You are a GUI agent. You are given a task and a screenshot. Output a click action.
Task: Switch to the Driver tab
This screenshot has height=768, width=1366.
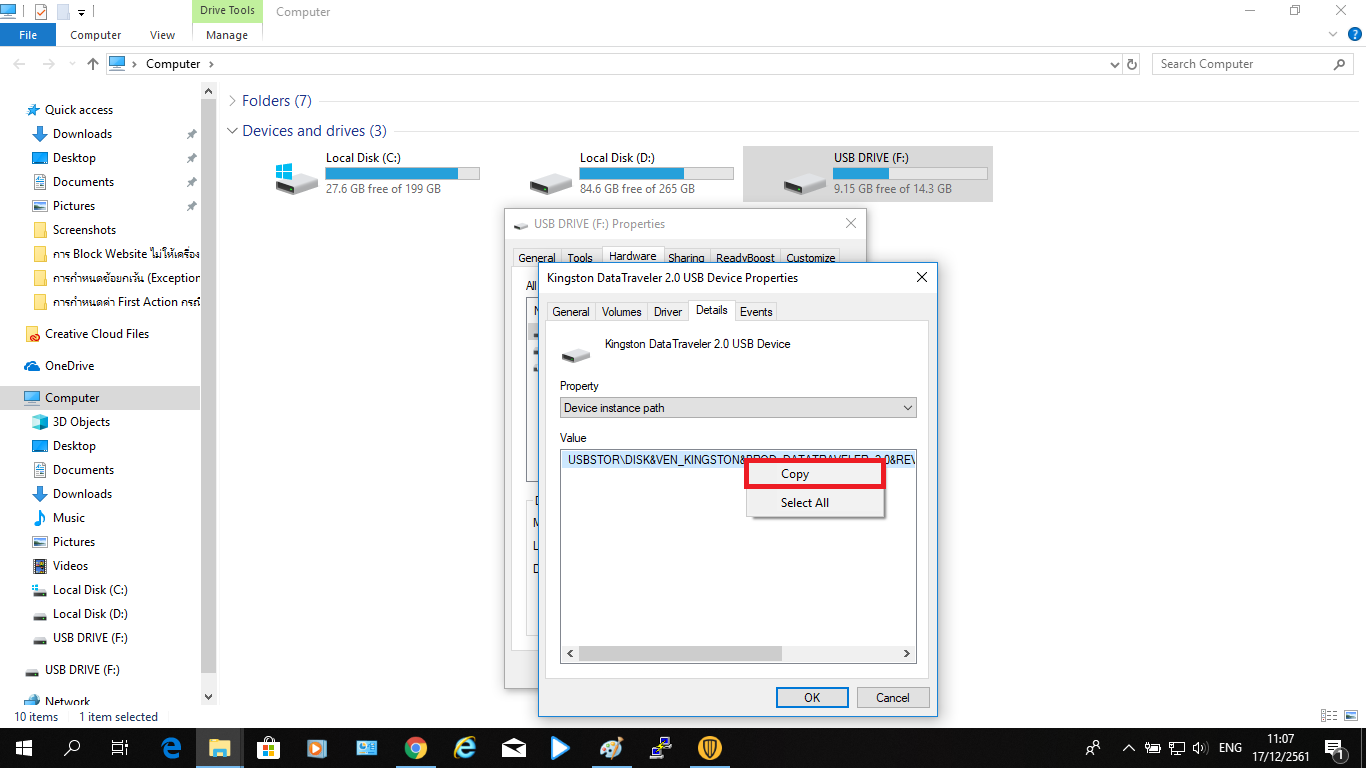tap(667, 312)
